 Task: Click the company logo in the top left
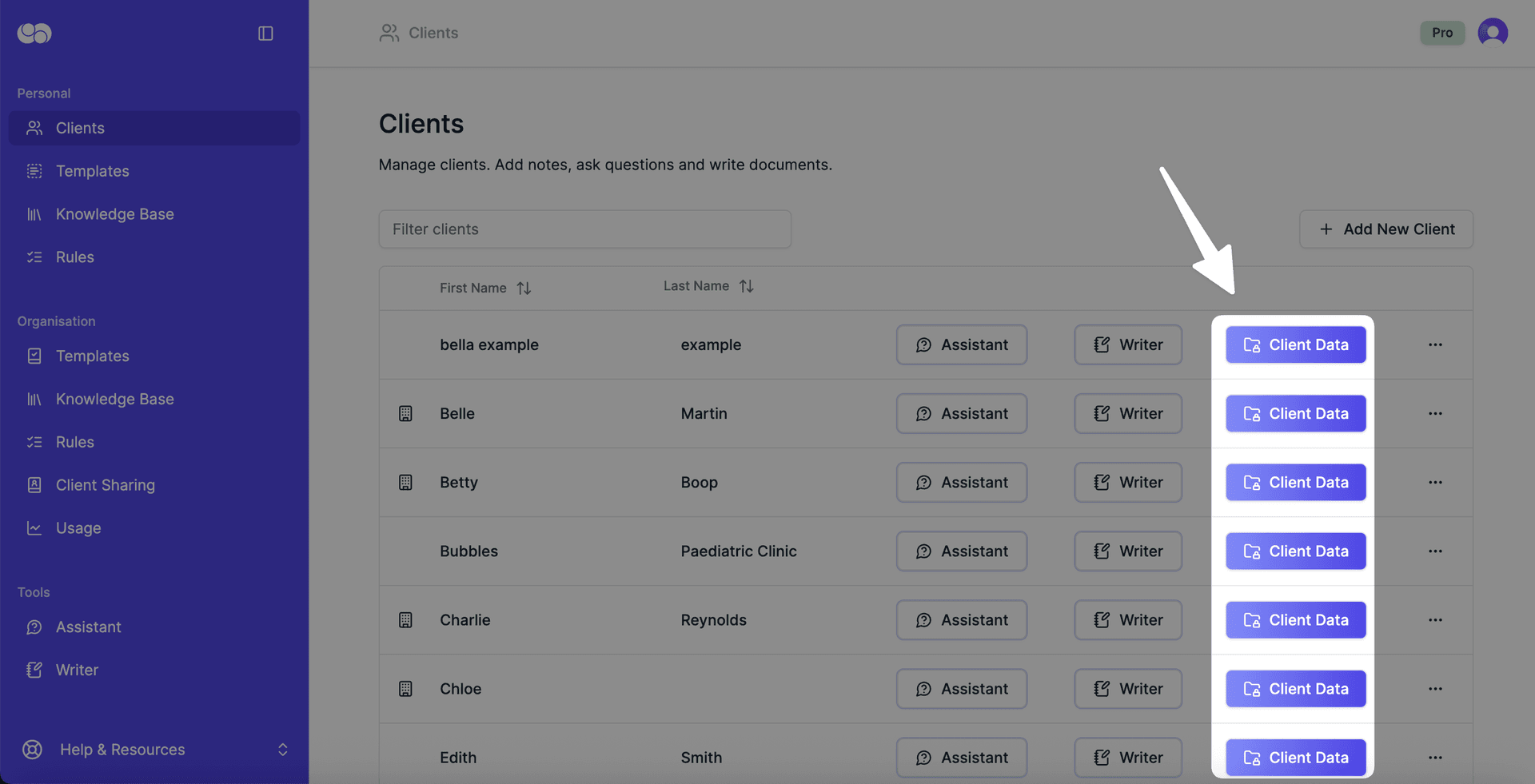pyautogui.click(x=33, y=33)
